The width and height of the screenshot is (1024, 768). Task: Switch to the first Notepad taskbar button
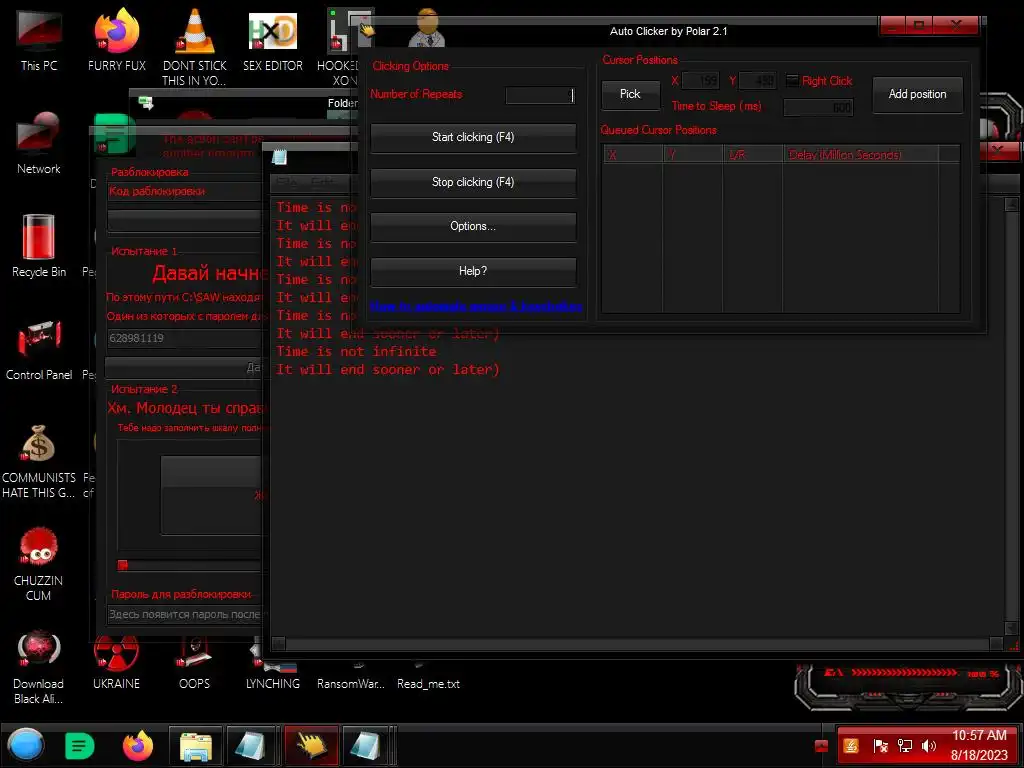coord(251,746)
